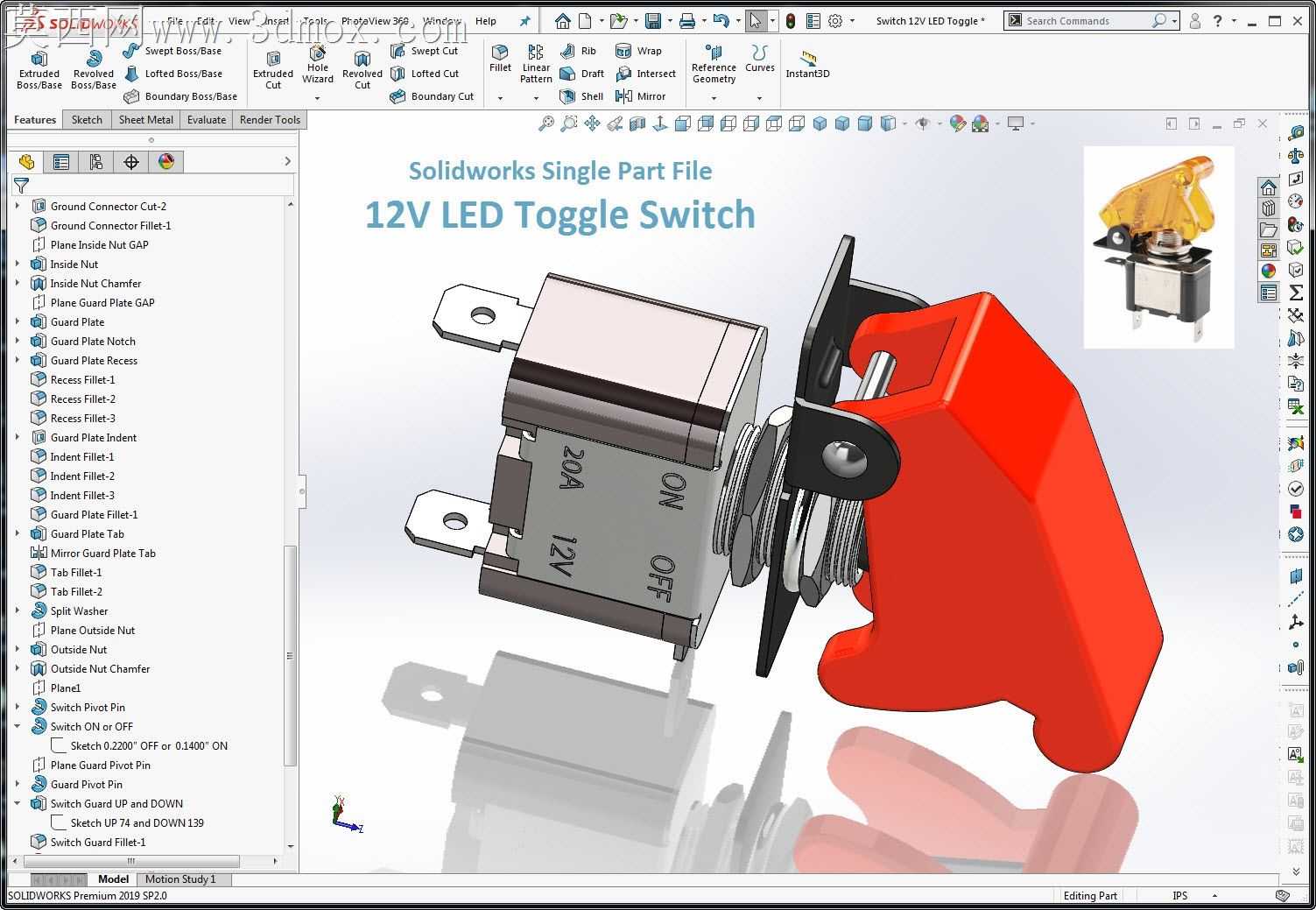Click the Swept Boss/Base button
Viewport: 1316px width, 910px height.
pyautogui.click(x=173, y=51)
